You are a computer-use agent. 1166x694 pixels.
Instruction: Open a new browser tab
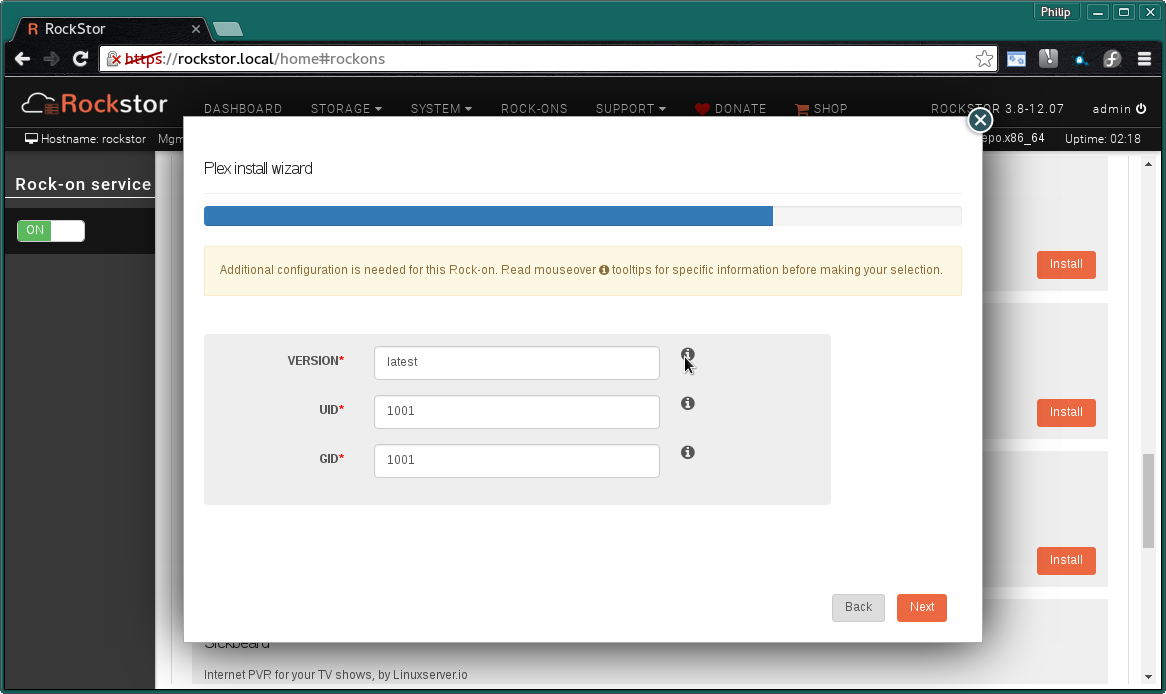[x=228, y=30]
